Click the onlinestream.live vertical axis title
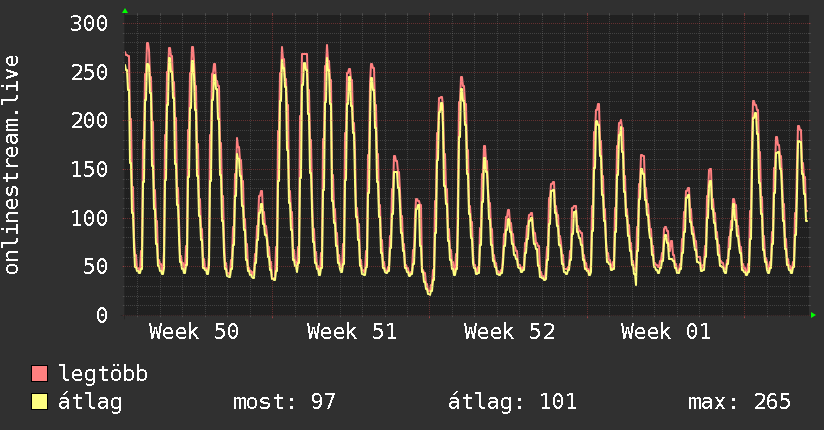Screen dimensions: 824x430 pyautogui.click(x=12, y=165)
